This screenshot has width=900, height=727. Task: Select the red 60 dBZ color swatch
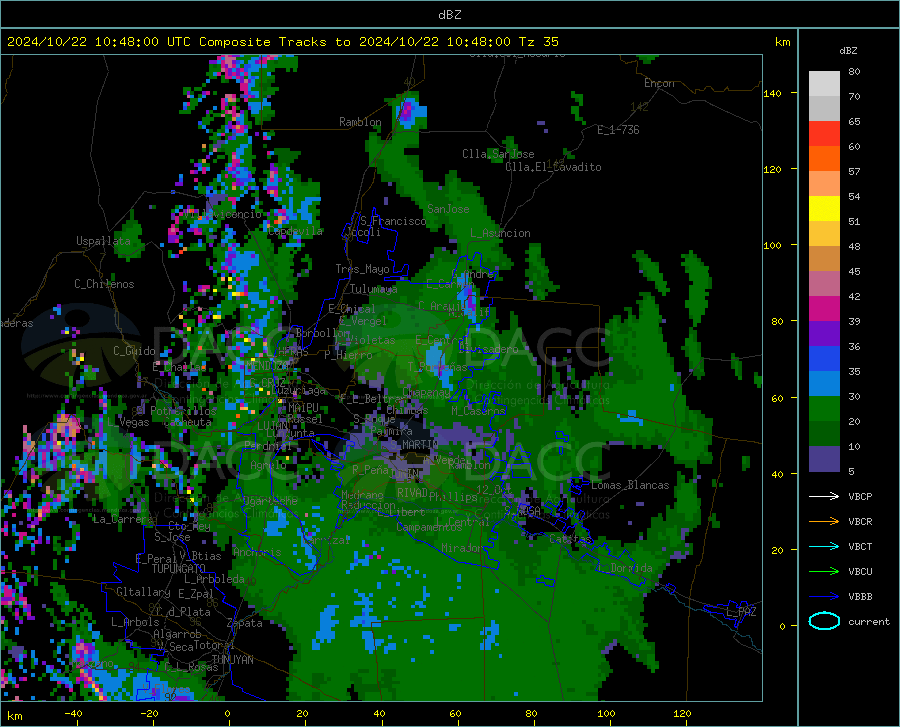click(824, 134)
